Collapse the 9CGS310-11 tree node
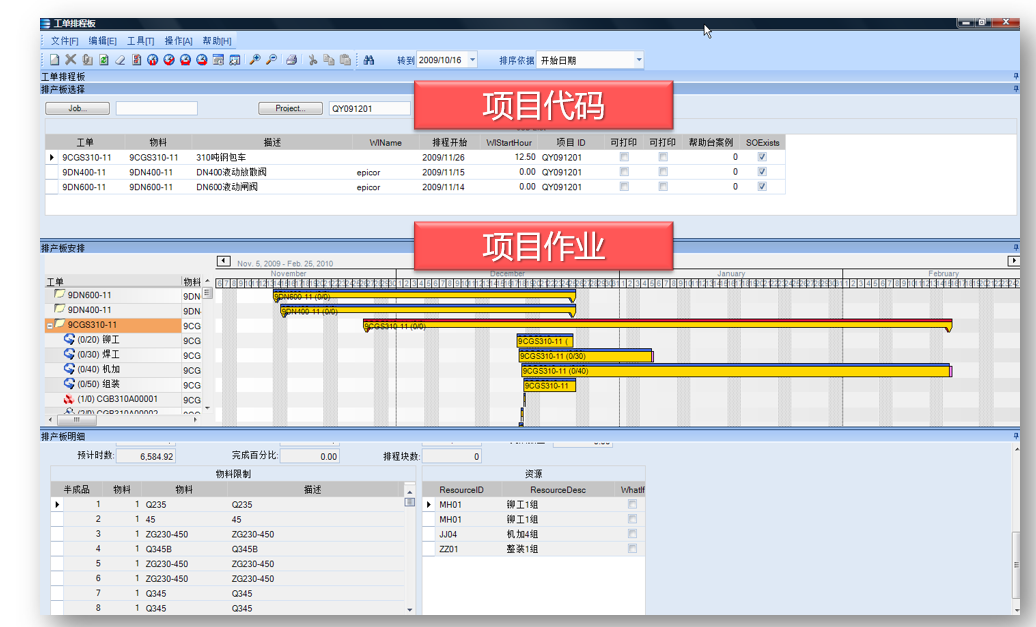 (50, 326)
